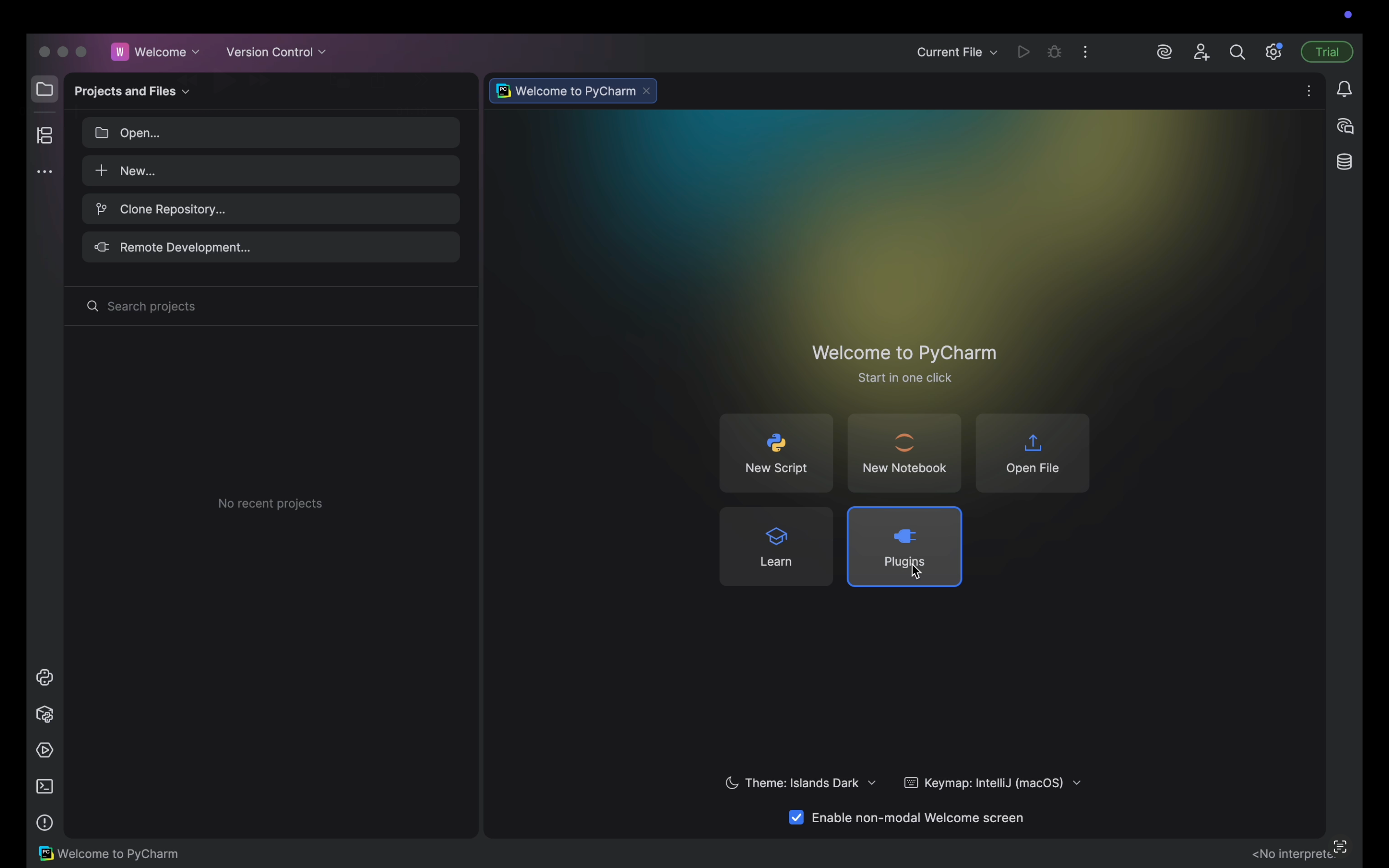Open the Services tool window icon
The width and height of the screenshot is (1389, 868).
45,751
